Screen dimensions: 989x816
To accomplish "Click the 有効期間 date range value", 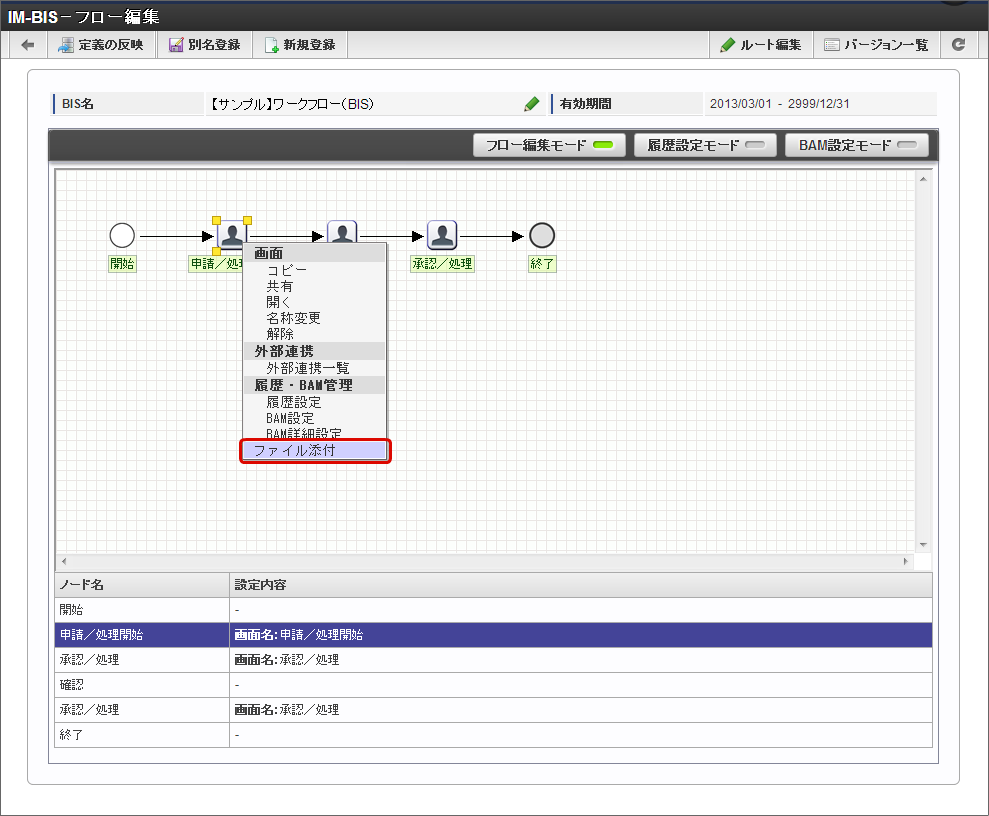I will 780,104.
